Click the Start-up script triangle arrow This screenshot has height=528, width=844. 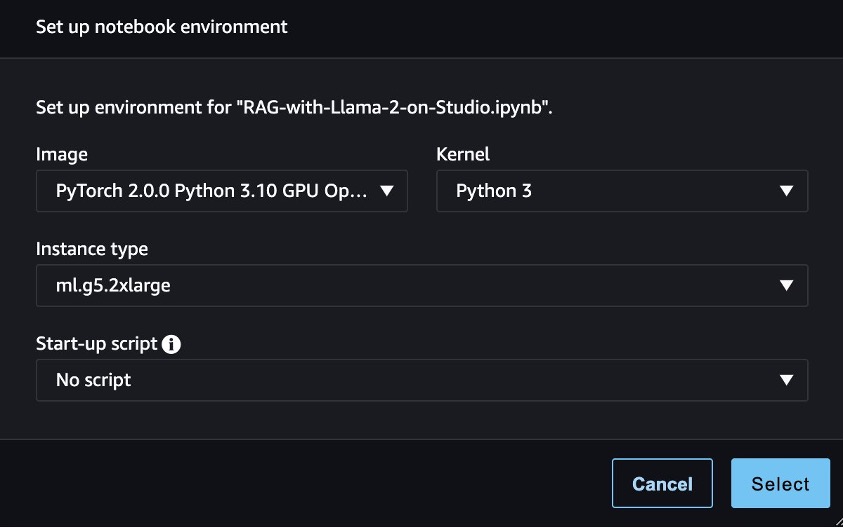[x=786, y=380]
